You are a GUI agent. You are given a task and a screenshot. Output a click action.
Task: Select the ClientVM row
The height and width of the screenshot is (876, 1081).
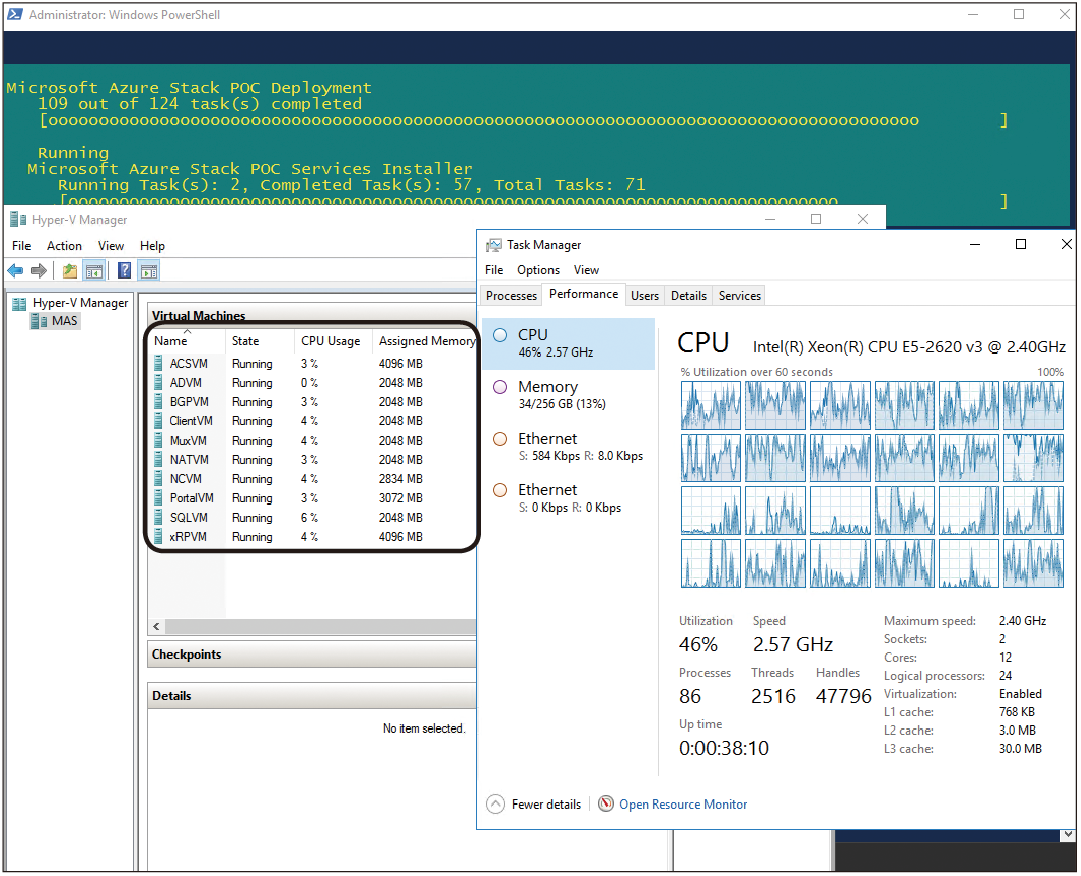pos(313,422)
